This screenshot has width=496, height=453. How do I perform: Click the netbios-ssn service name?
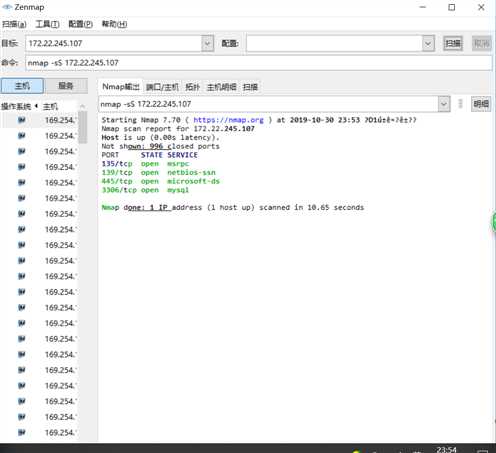pyautogui.click(x=191, y=172)
